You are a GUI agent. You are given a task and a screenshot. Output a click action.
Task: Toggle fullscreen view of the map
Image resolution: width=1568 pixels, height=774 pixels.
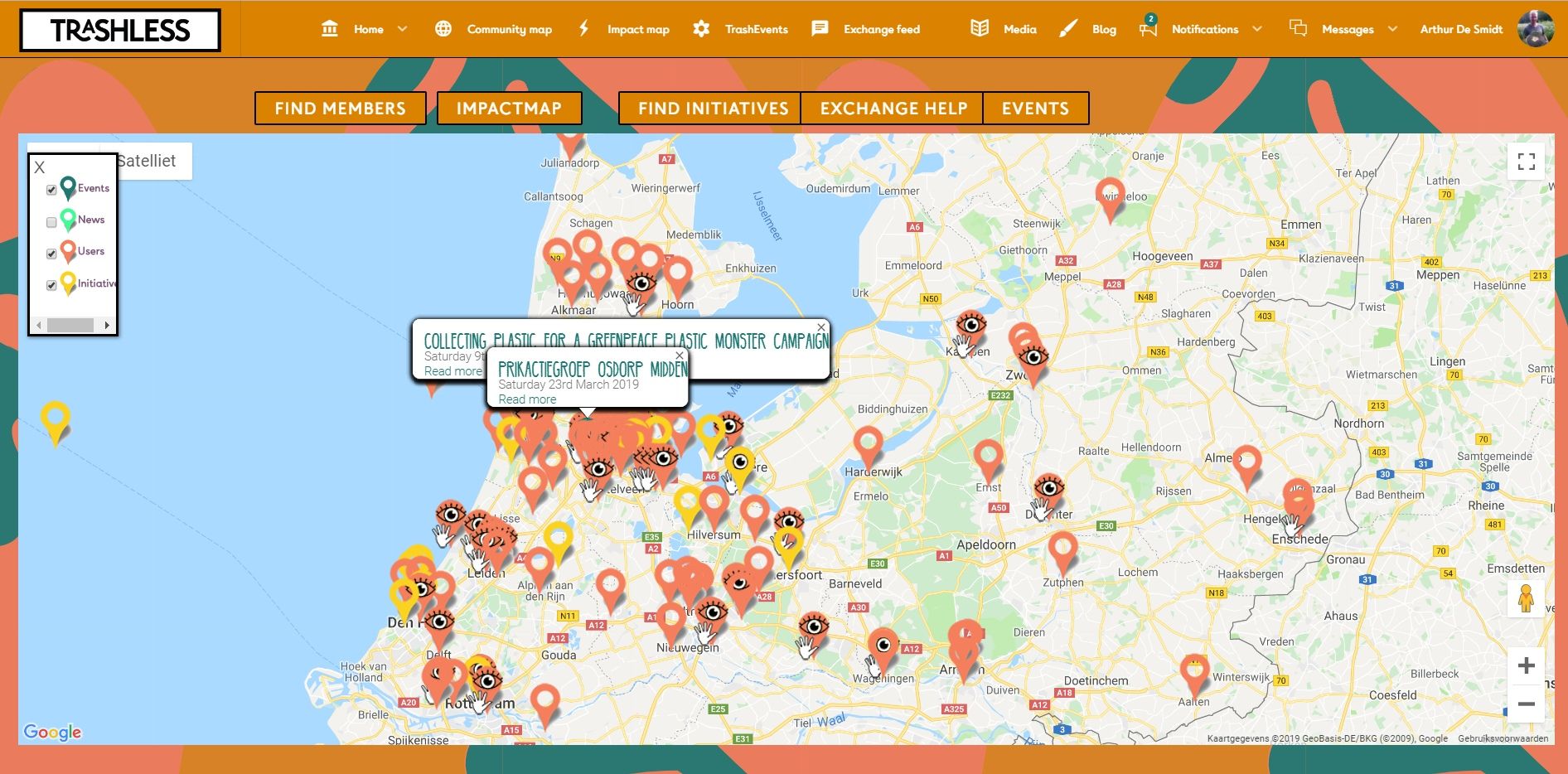coord(1527,162)
